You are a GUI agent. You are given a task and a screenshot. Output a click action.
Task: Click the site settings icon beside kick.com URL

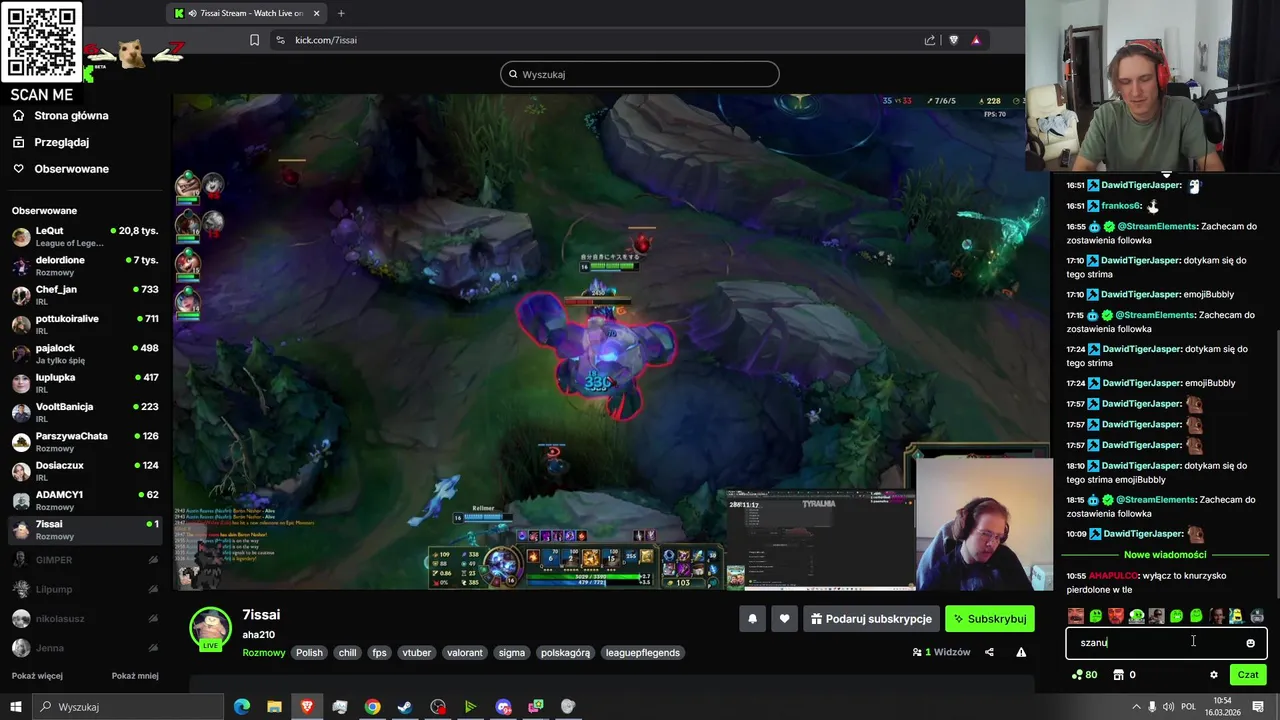(280, 40)
